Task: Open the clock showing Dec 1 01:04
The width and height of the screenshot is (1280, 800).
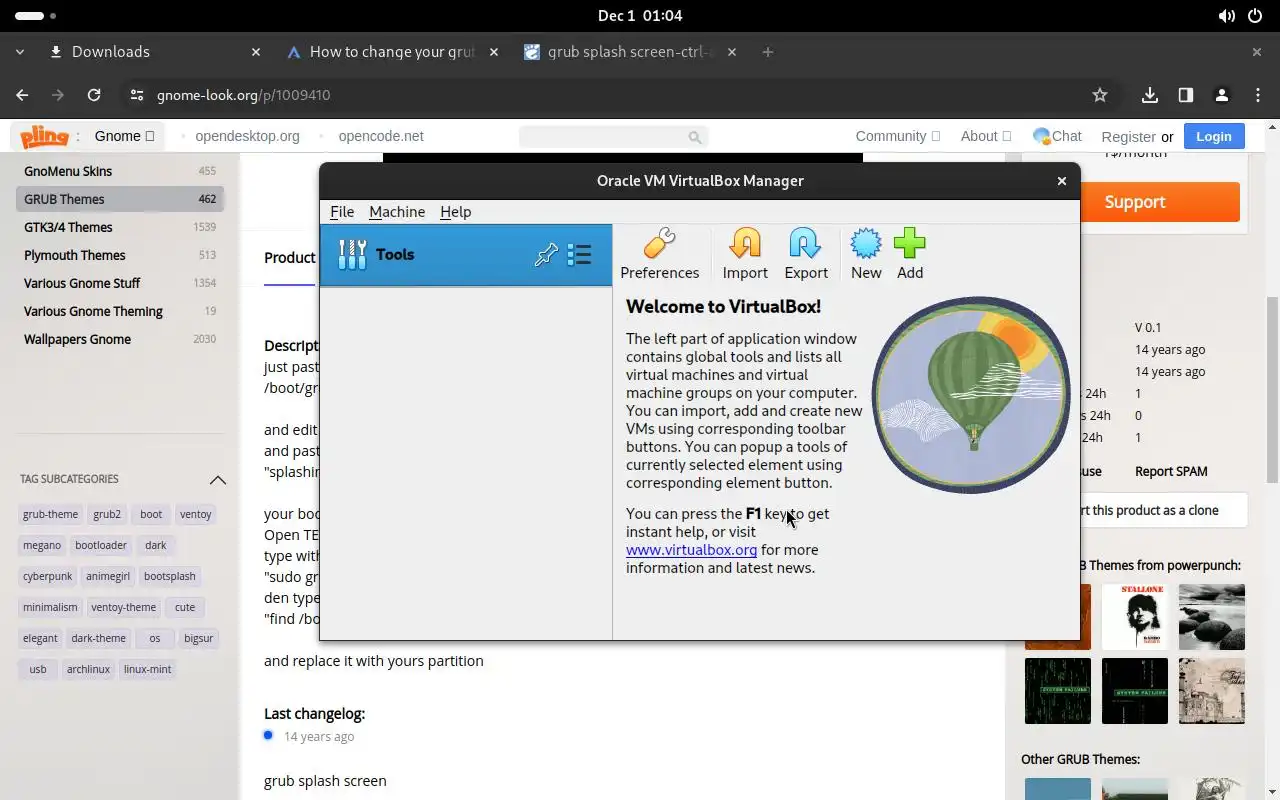Action: (x=640, y=16)
